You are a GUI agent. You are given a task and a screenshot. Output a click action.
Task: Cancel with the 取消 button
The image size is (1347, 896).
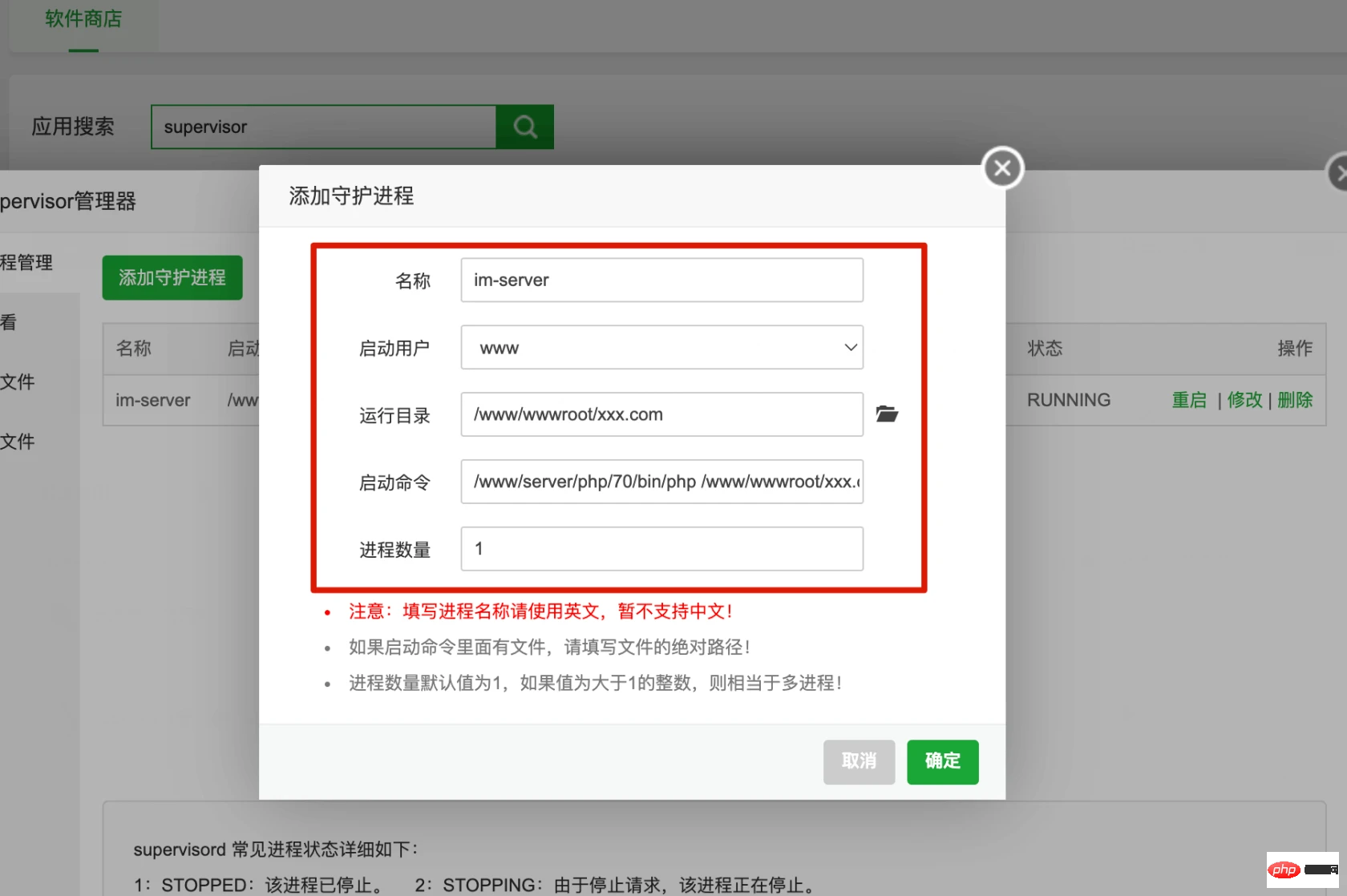point(859,761)
